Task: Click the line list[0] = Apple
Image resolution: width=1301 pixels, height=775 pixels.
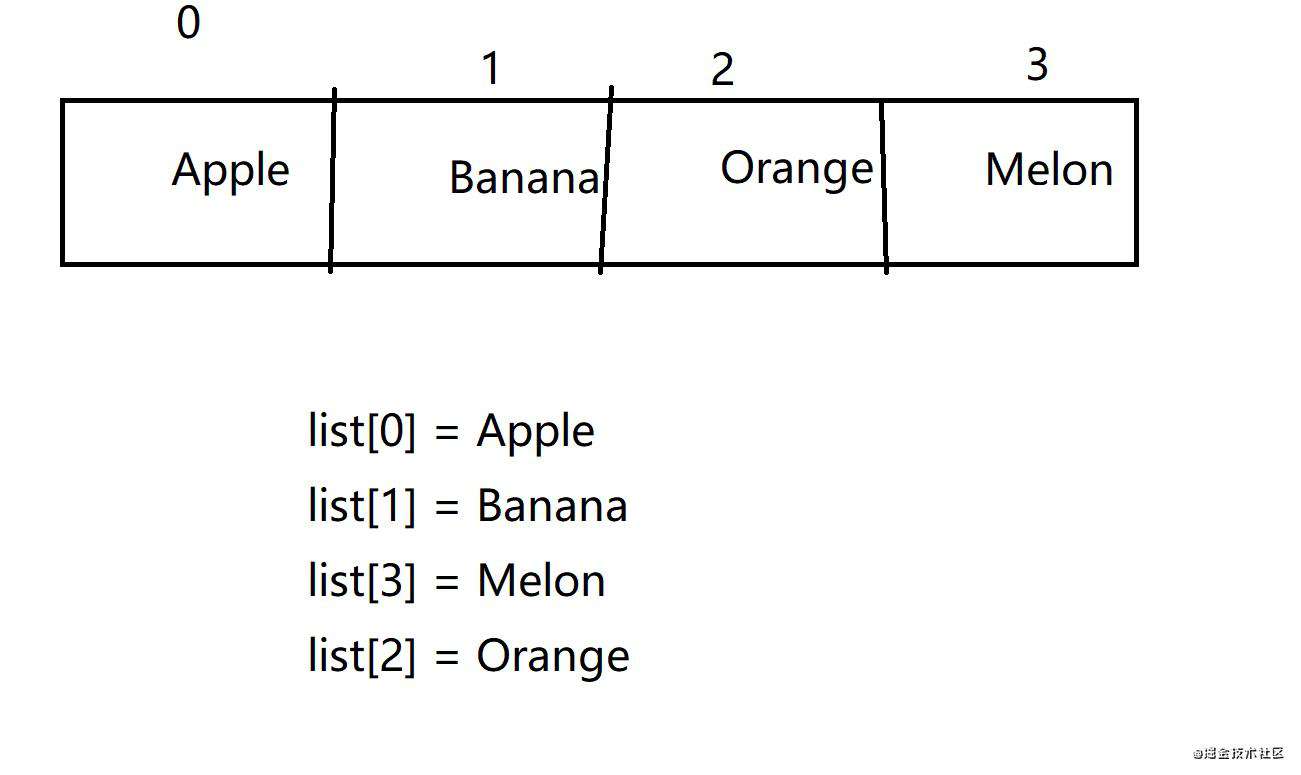Action: [x=451, y=432]
